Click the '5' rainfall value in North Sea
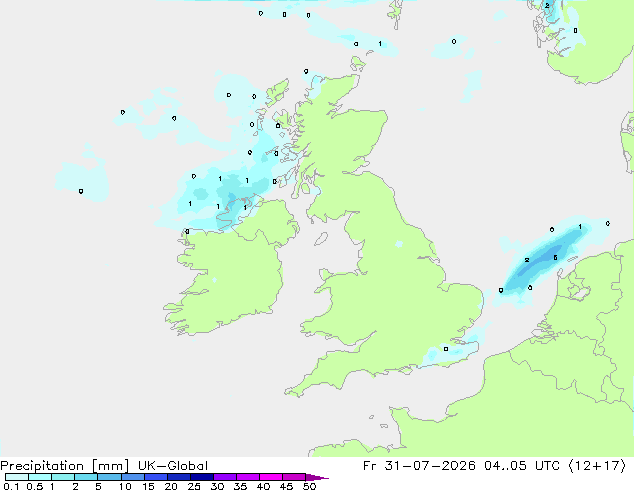This screenshot has width=634, height=490. point(555,258)
